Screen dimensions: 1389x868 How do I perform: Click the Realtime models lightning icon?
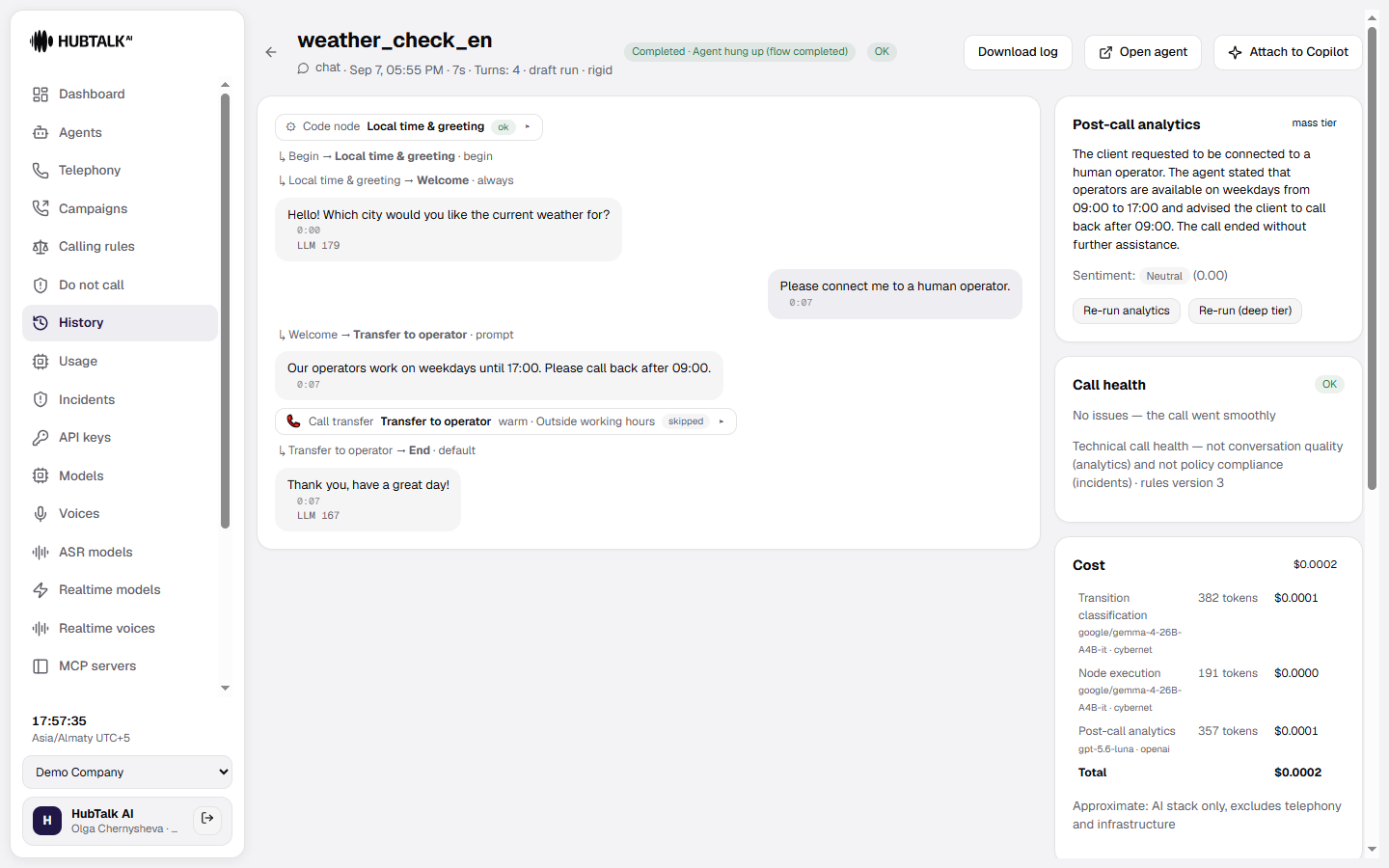pyautogui.click(x=41, y=590)
